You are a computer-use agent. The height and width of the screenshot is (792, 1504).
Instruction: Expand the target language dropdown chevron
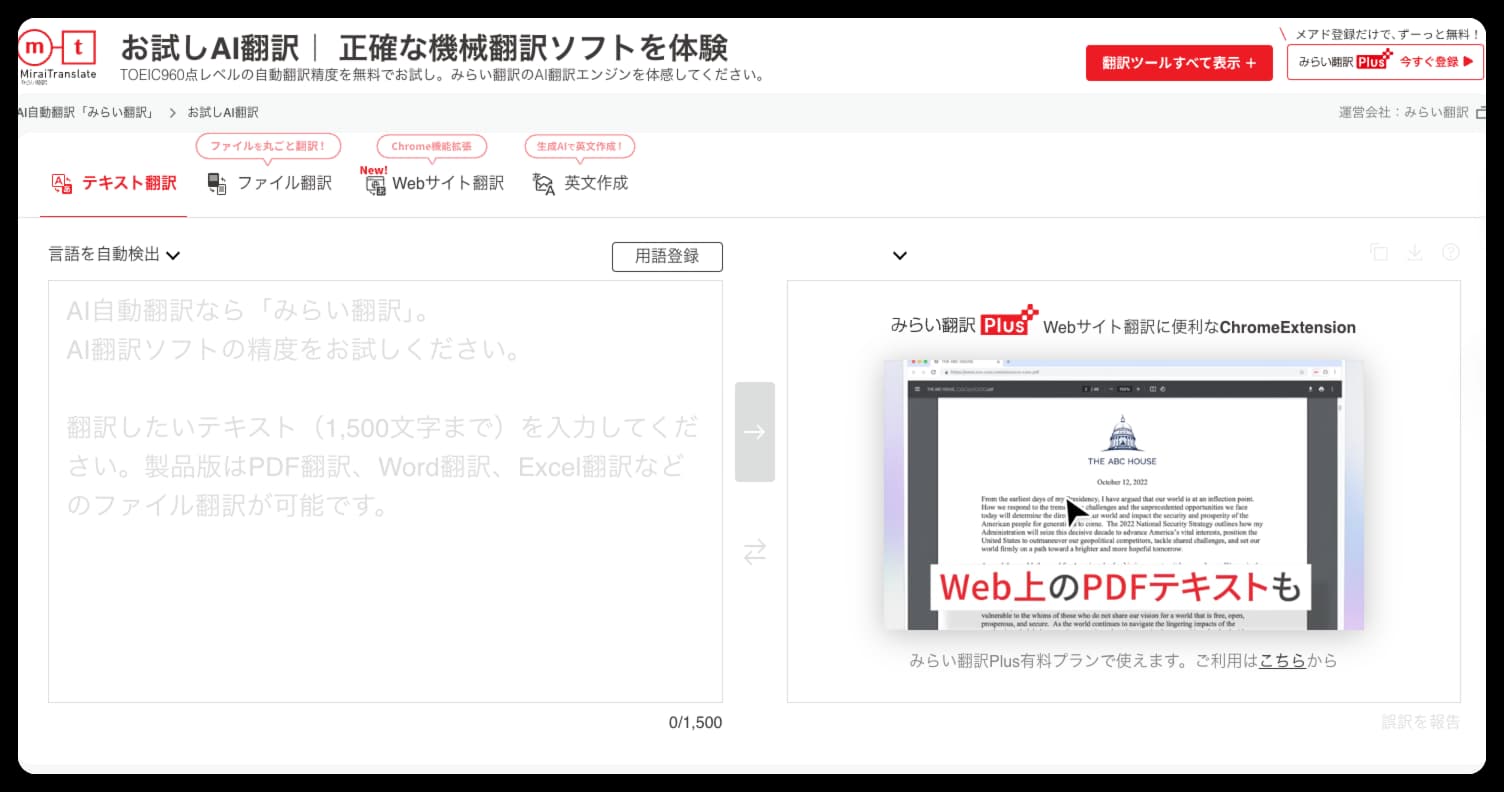[899, 256]
